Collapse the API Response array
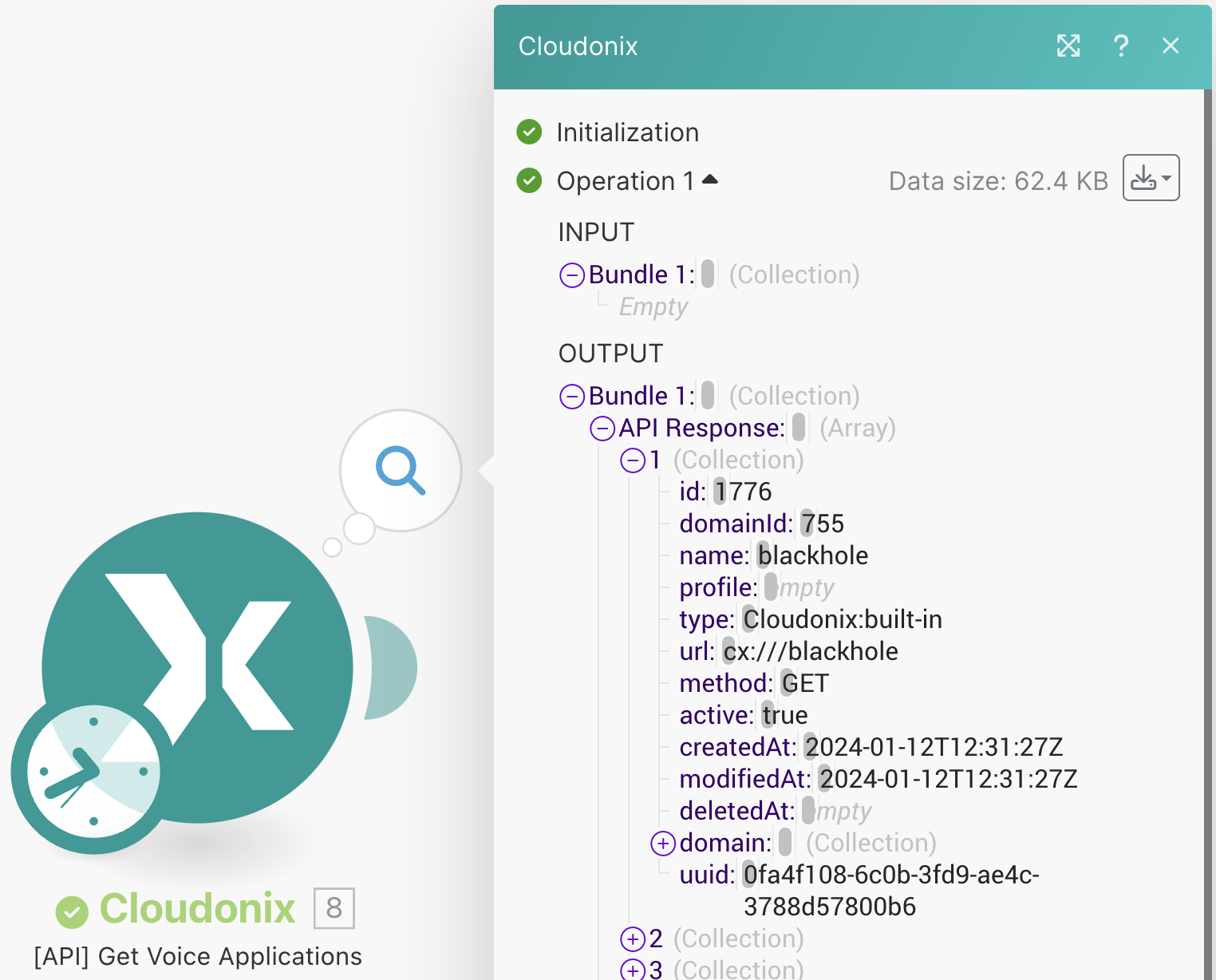The image size is (1216, 980). (602, 429)
